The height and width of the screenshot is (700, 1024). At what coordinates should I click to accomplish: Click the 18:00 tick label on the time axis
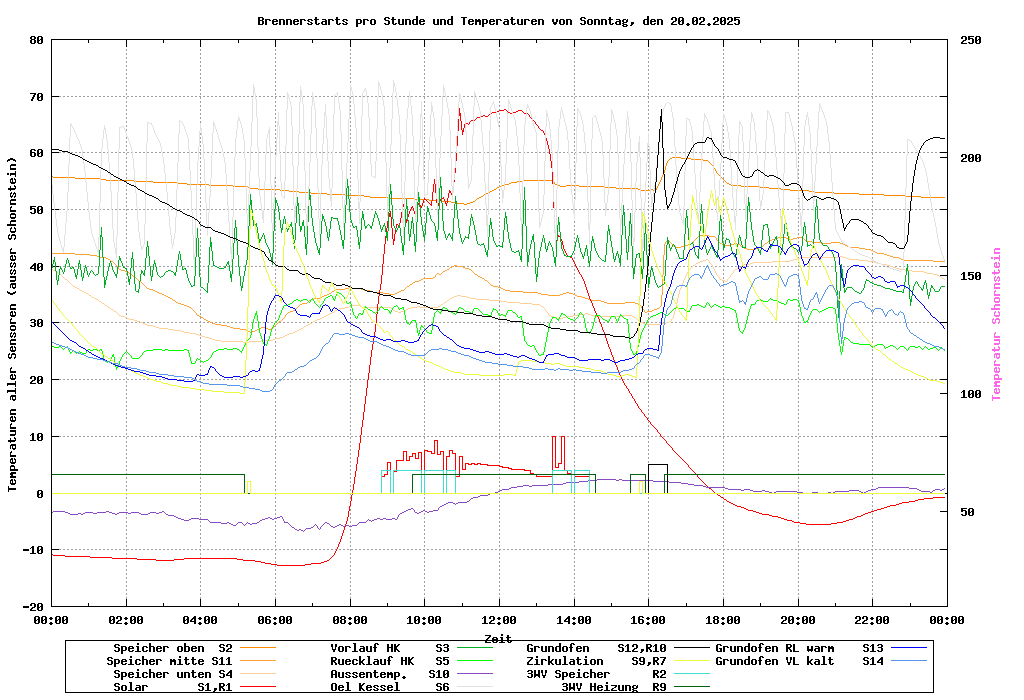point(722,620)
